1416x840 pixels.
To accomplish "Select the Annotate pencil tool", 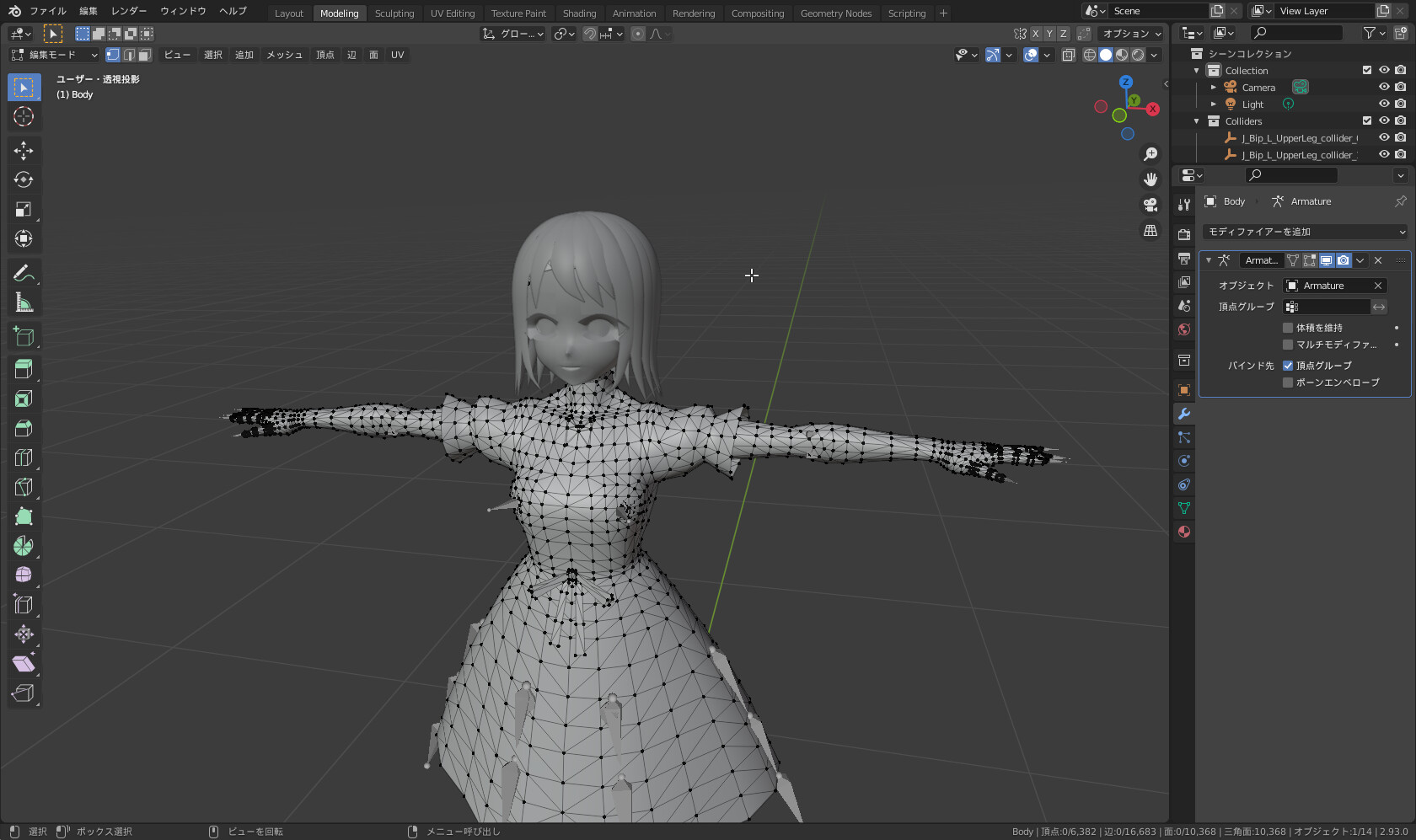I will [24, 273].
